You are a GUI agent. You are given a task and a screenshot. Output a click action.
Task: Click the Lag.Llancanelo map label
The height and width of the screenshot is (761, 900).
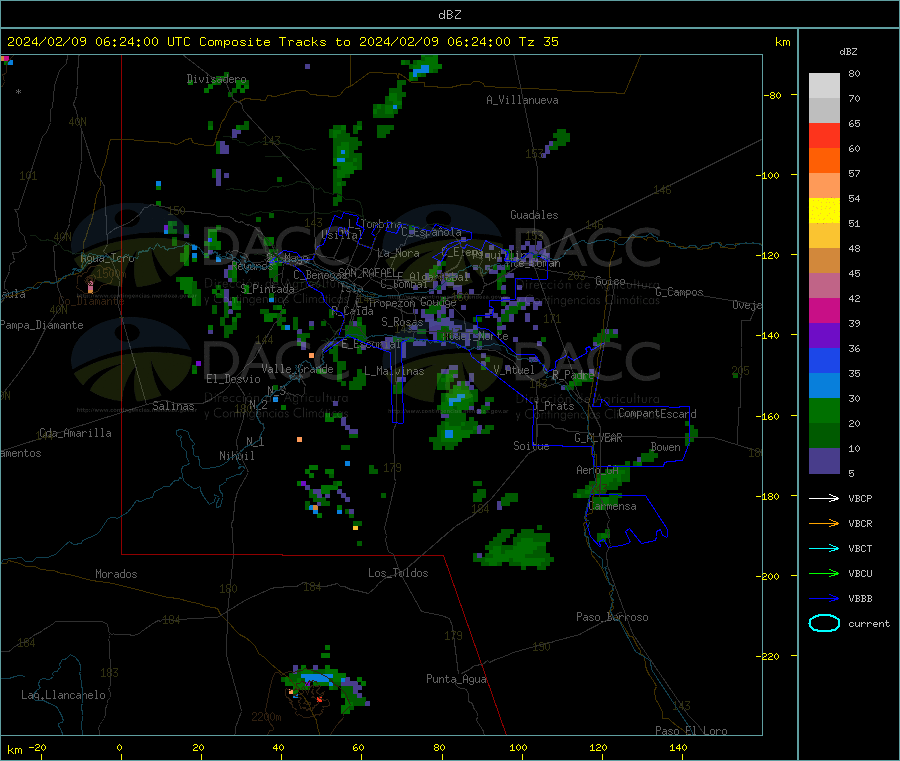(63, 695)
